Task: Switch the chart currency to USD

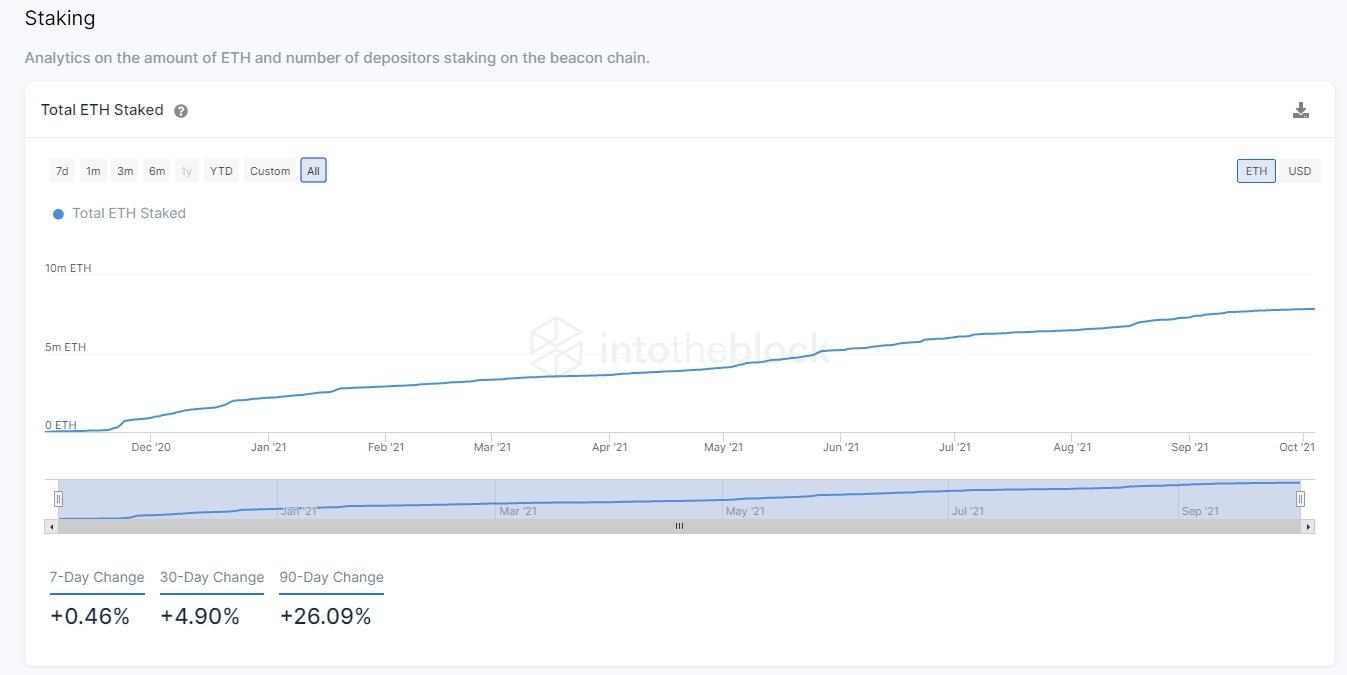Action: [x=1299, y=170]
